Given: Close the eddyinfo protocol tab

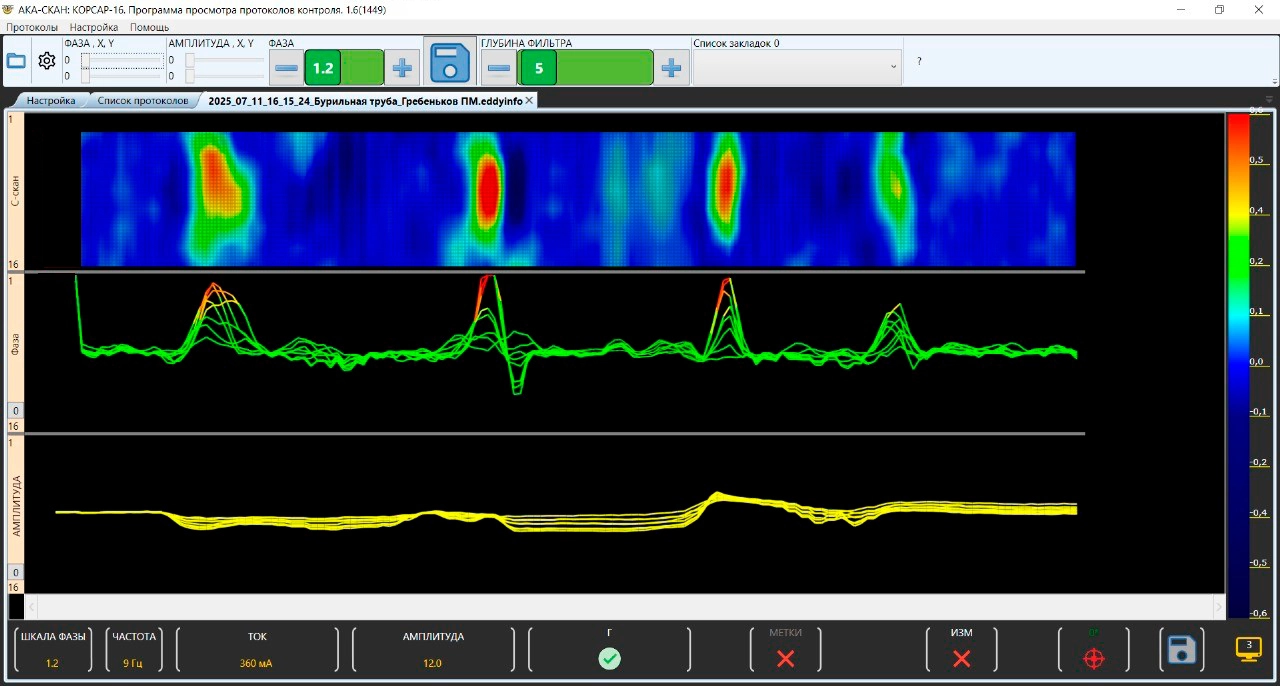Looking at the screenshot, I should coord(529,101).
